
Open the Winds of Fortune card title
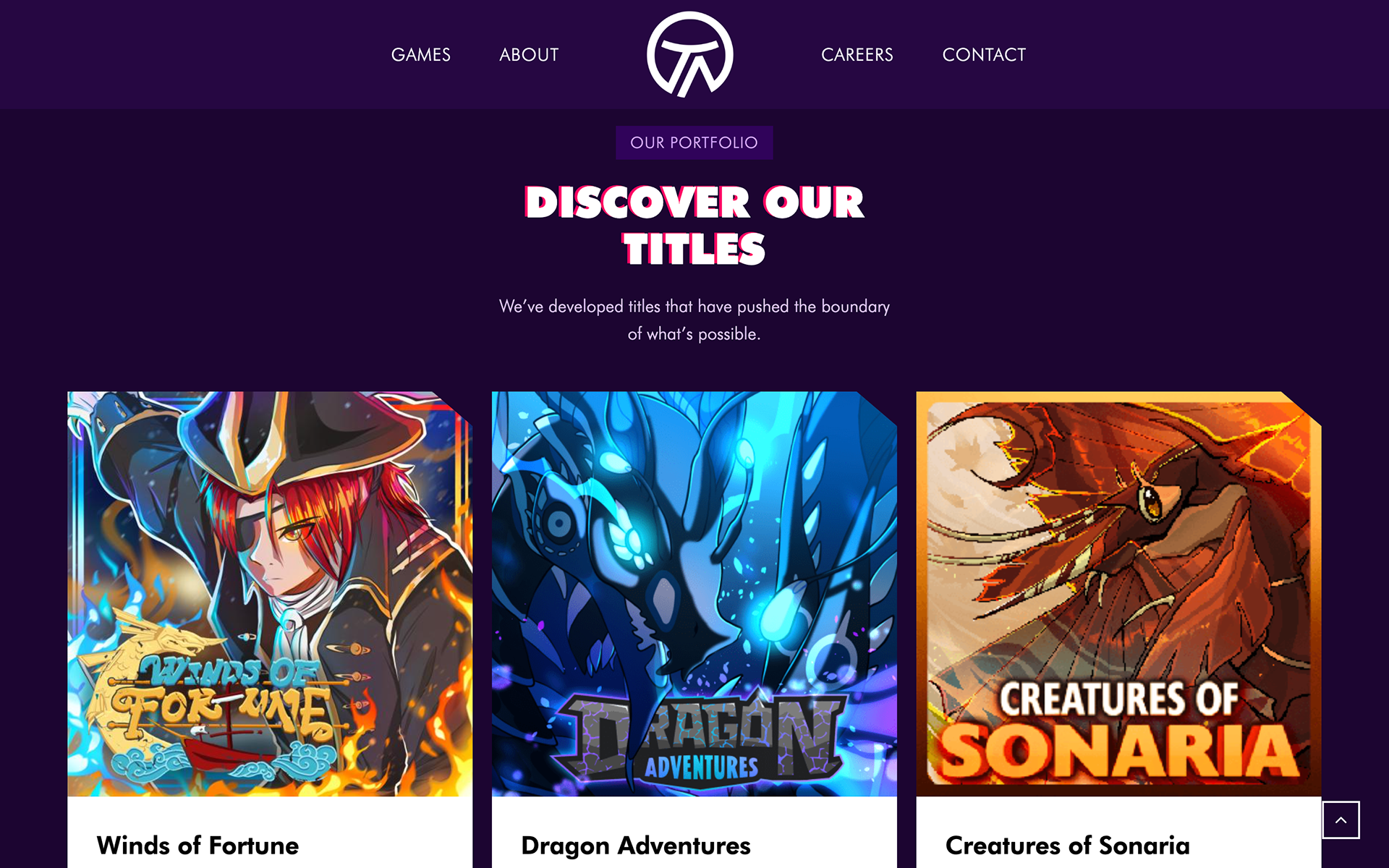pyautogui.click(x=197, y=845)
